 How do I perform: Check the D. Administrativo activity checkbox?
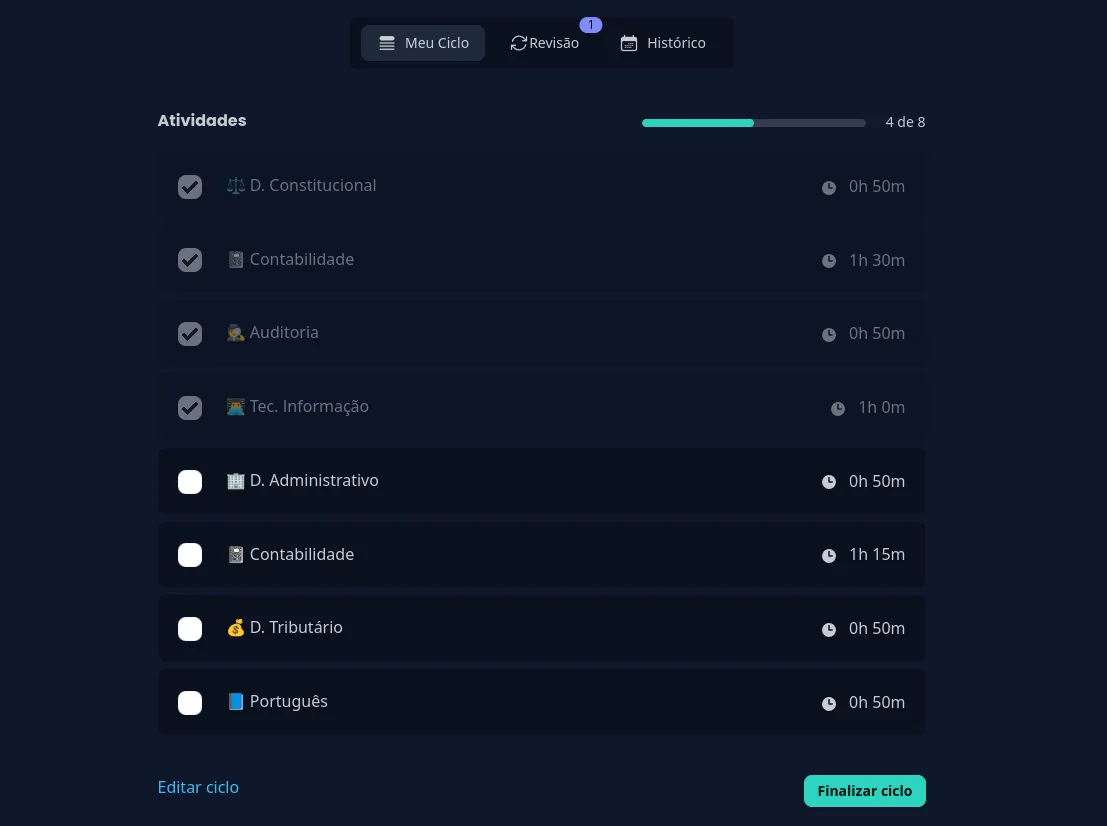[190, 482]
